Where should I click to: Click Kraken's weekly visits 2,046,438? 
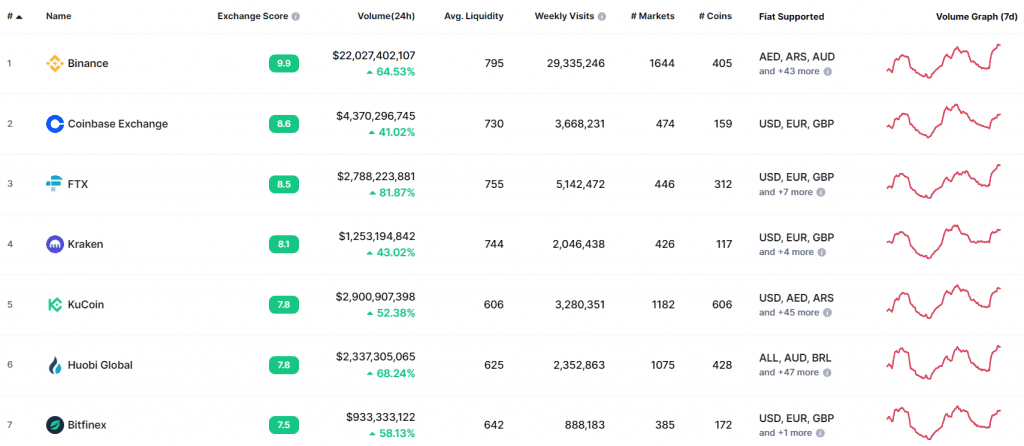579,244
